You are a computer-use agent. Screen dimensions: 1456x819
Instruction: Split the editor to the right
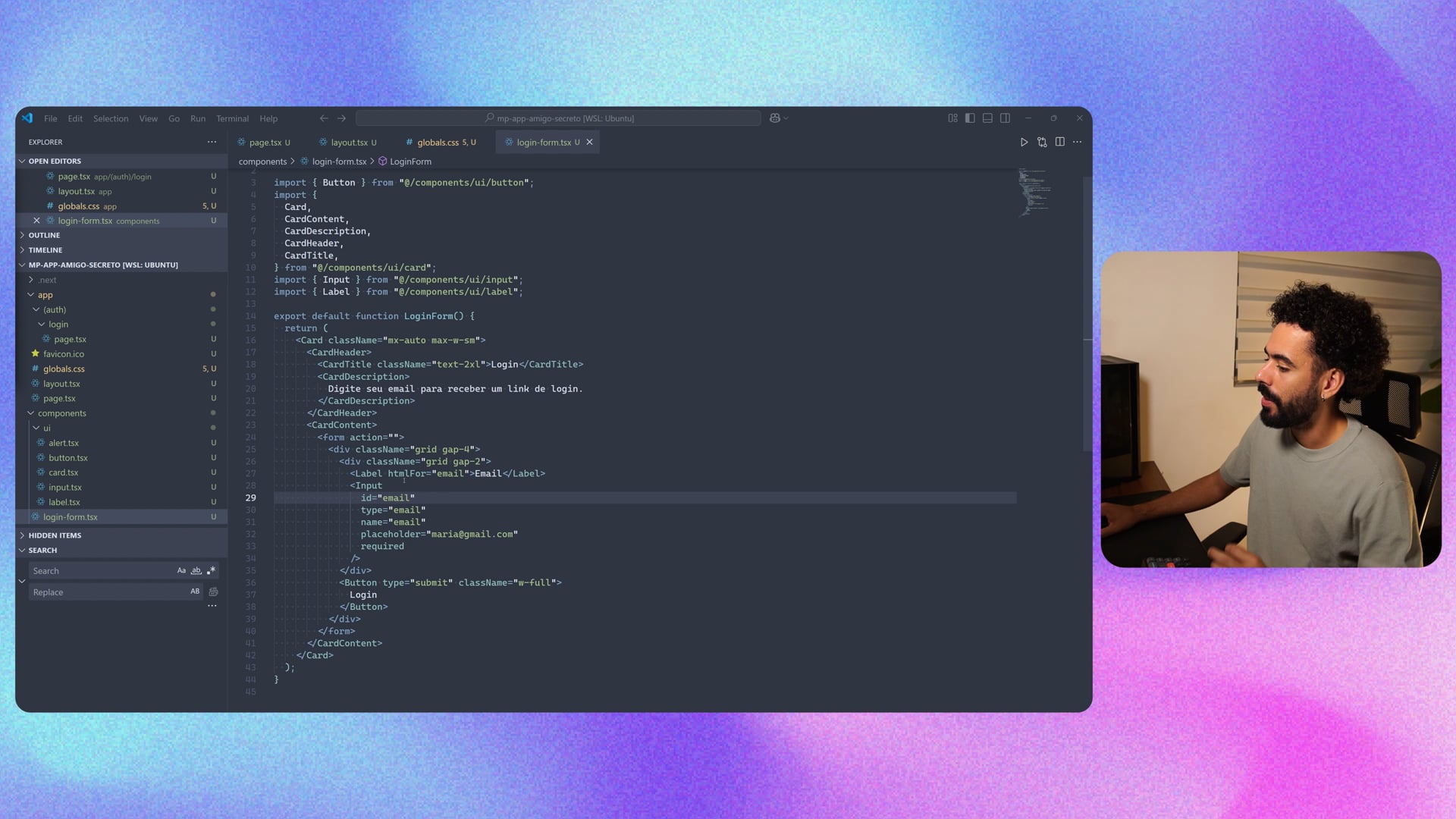[x=1059, y=142]
